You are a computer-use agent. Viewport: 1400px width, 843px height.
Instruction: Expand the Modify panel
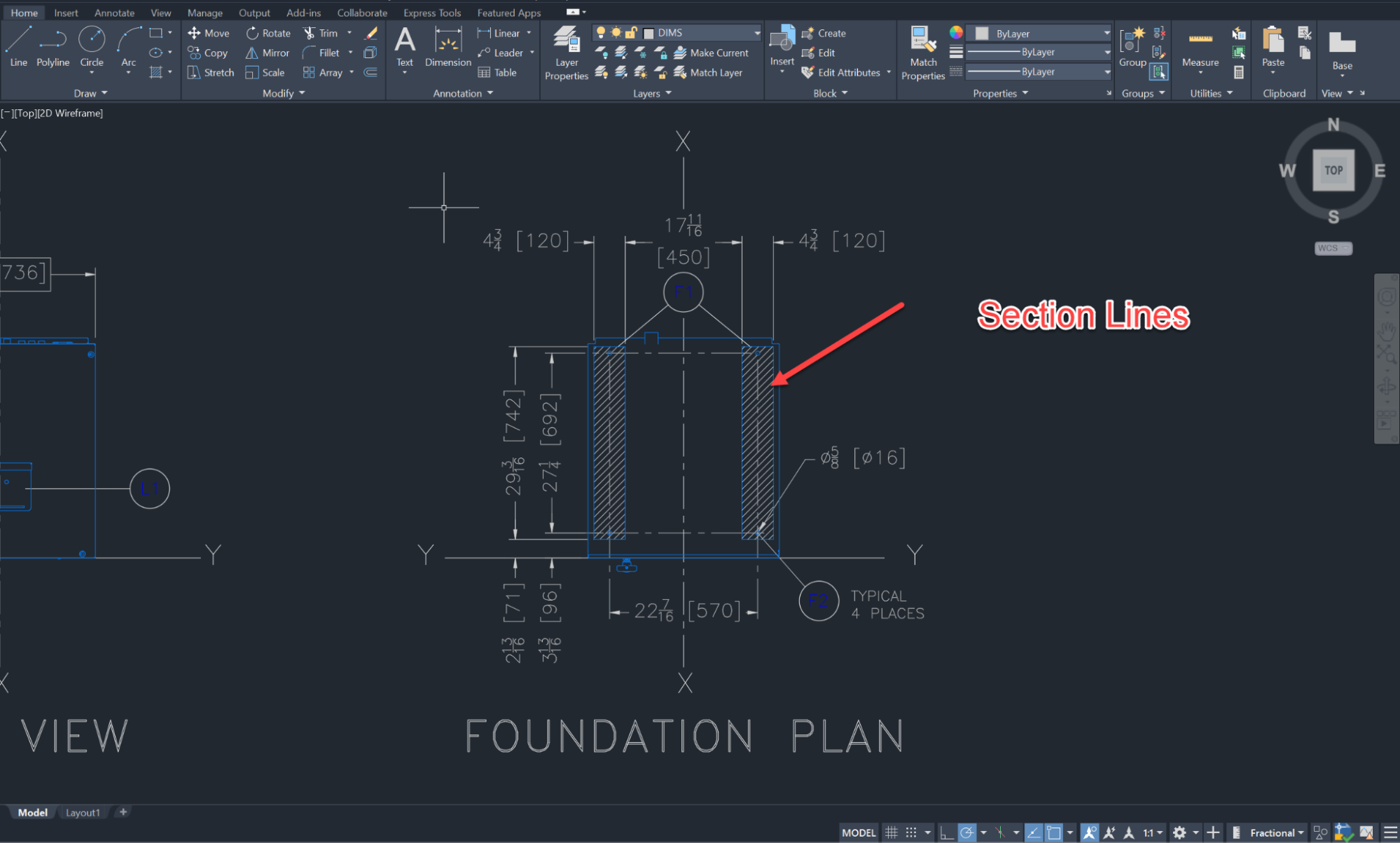tap(284, 93)
